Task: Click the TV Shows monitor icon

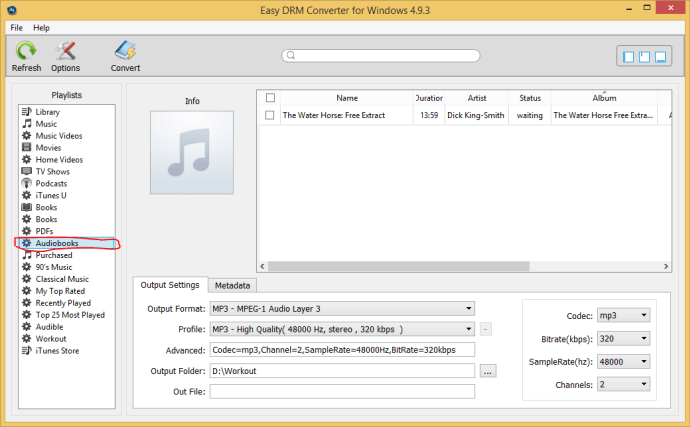Action: 27,171
